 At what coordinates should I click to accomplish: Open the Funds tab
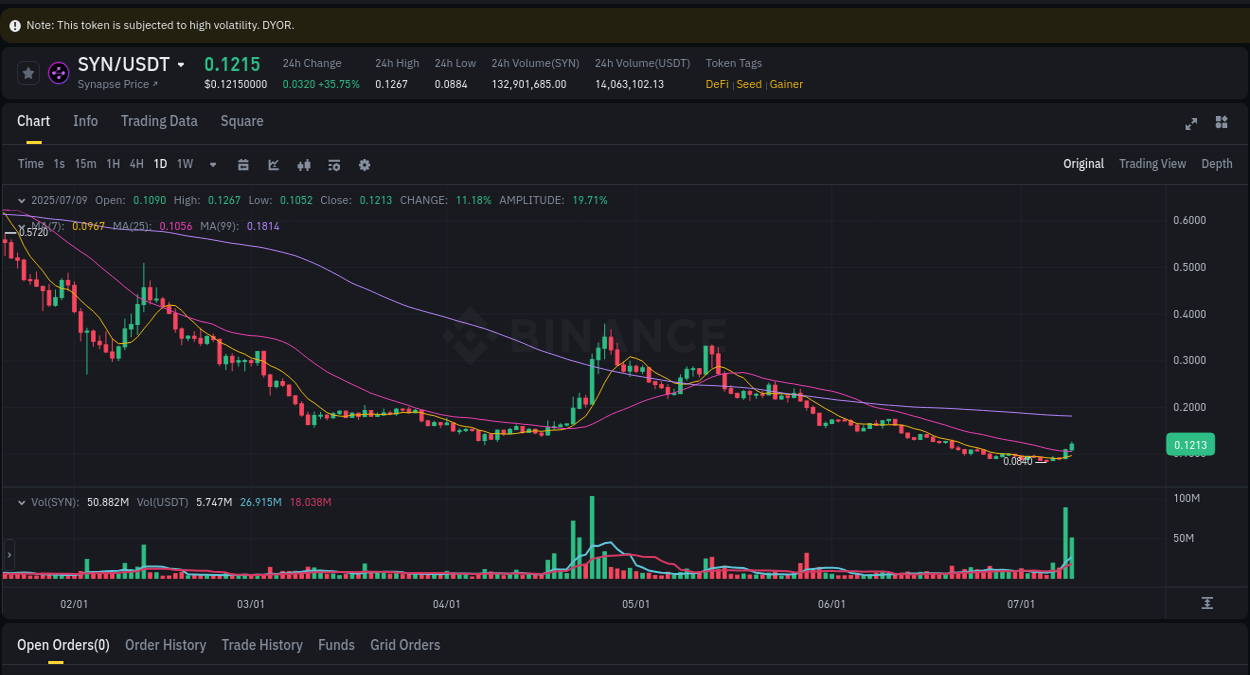click(x=336, y=645)
